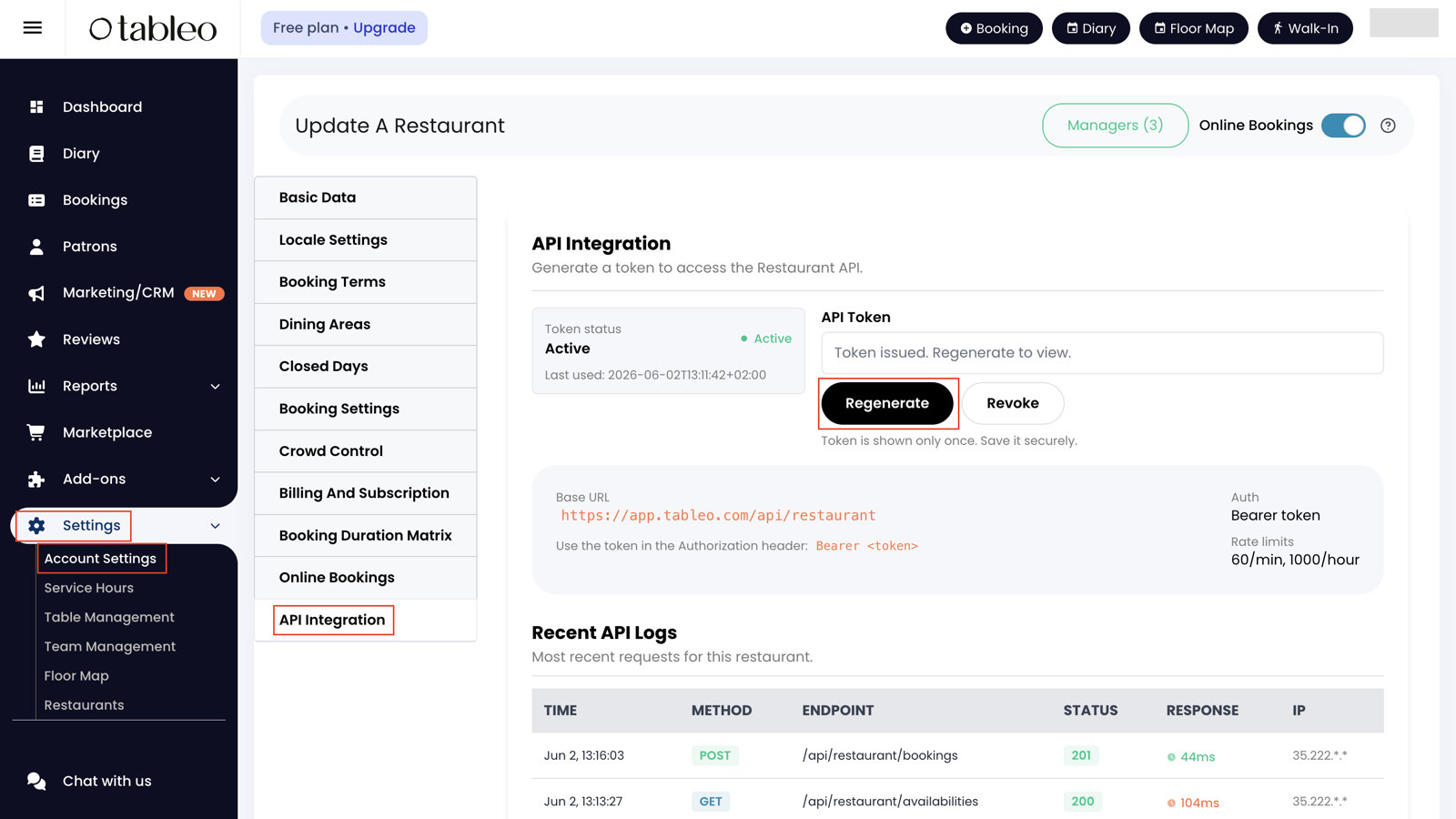This screenshot has width=1456, height=819.
Task: Click the base URL link text
Action: point(718,515)
